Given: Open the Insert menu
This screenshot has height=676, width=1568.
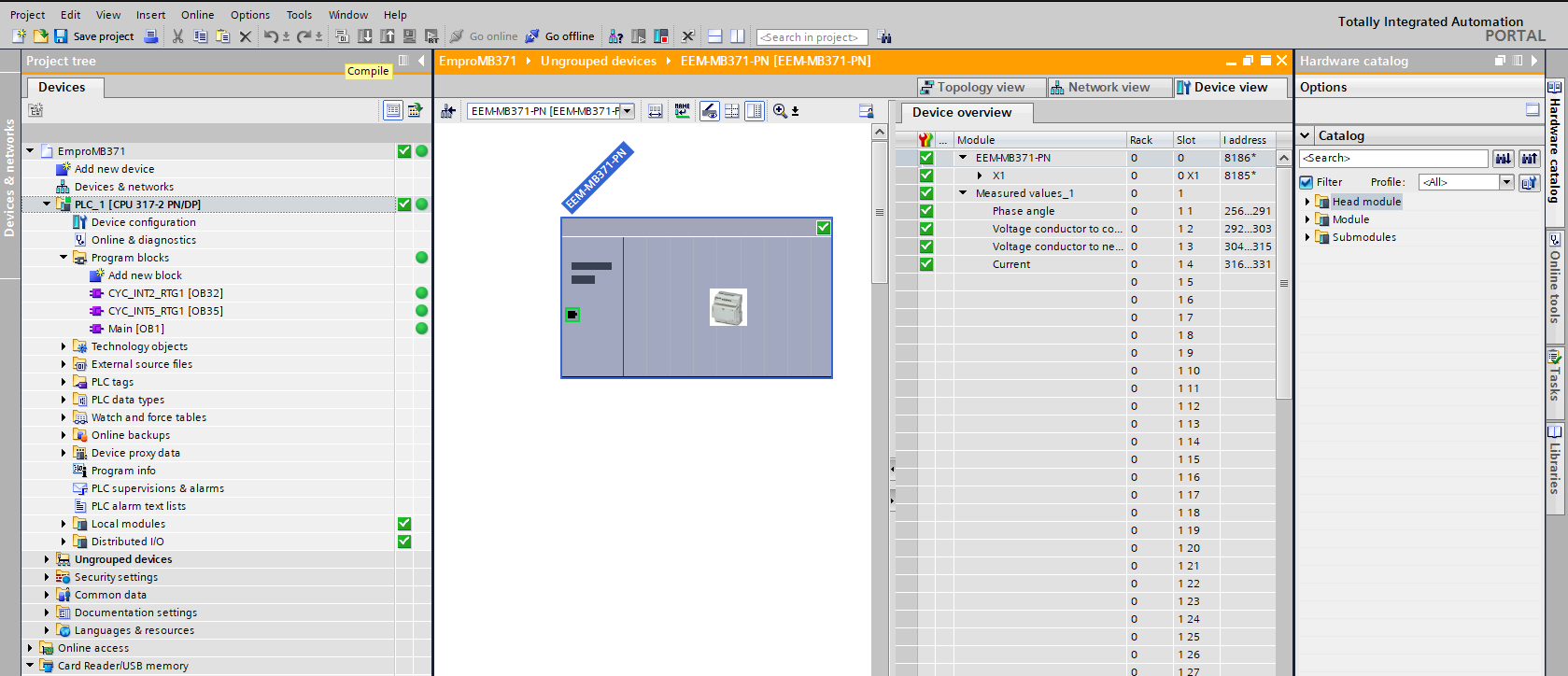Looking at the screenshot, I should click(x=150, y=15).
